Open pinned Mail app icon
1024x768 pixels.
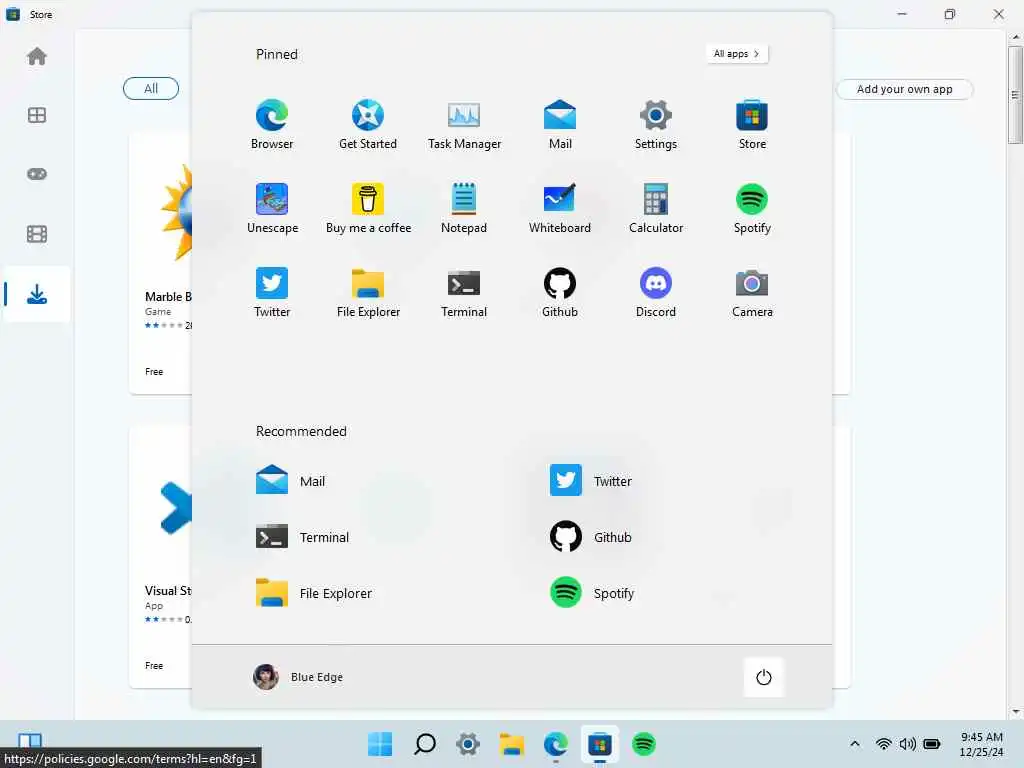click(560, 124)
